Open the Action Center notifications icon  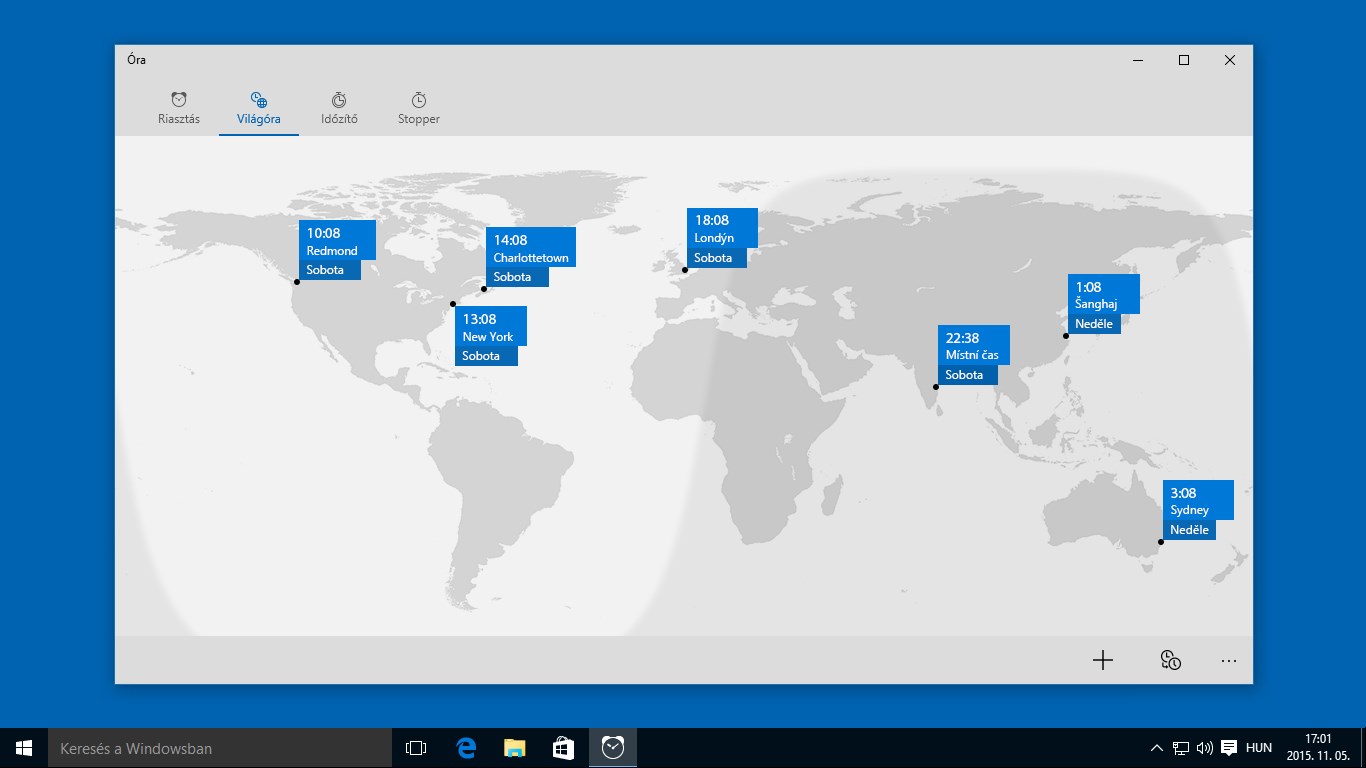tap(1229, 748)
